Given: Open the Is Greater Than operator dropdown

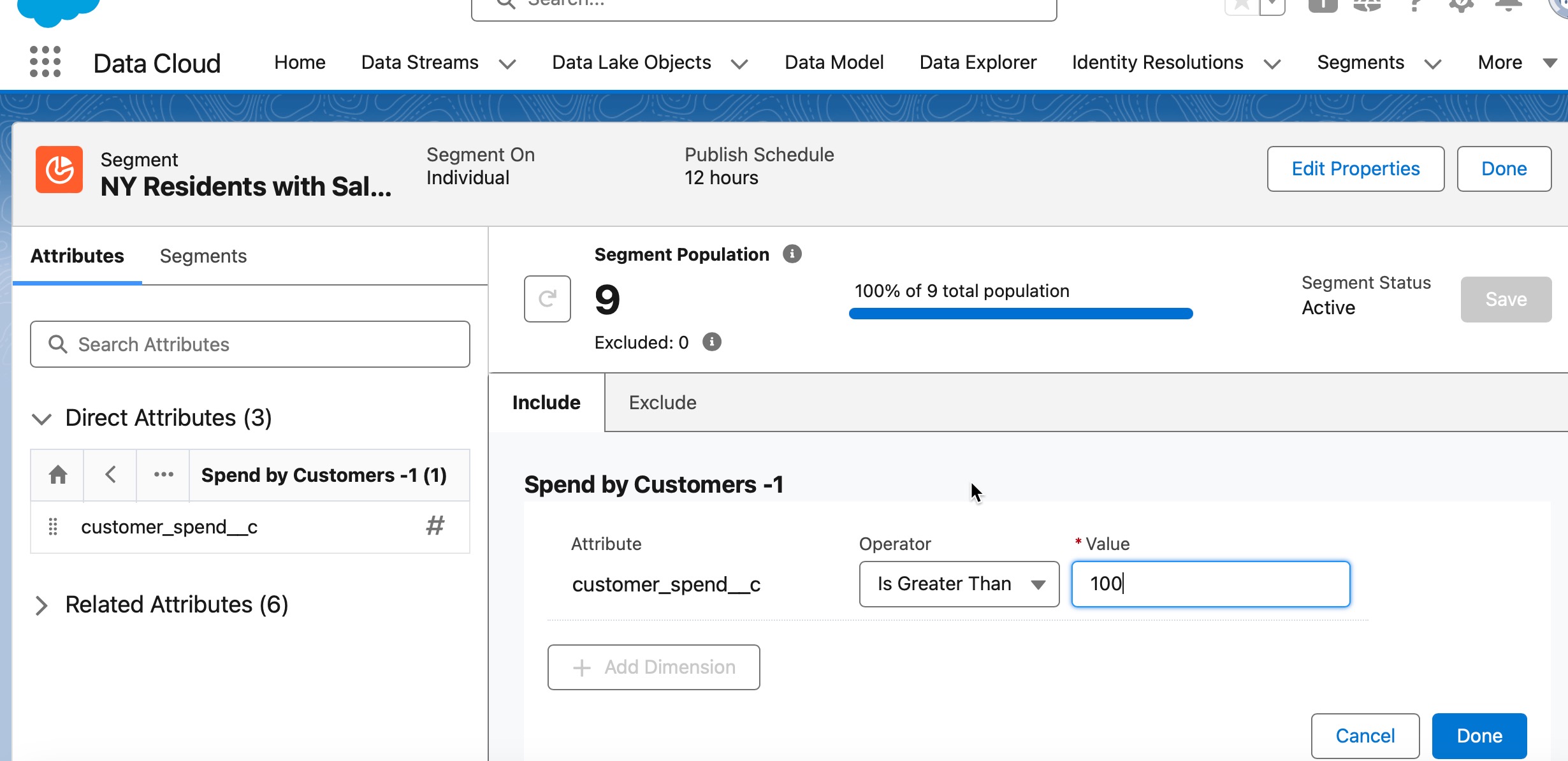Looking at the screenshot, I should click(959, 584).
